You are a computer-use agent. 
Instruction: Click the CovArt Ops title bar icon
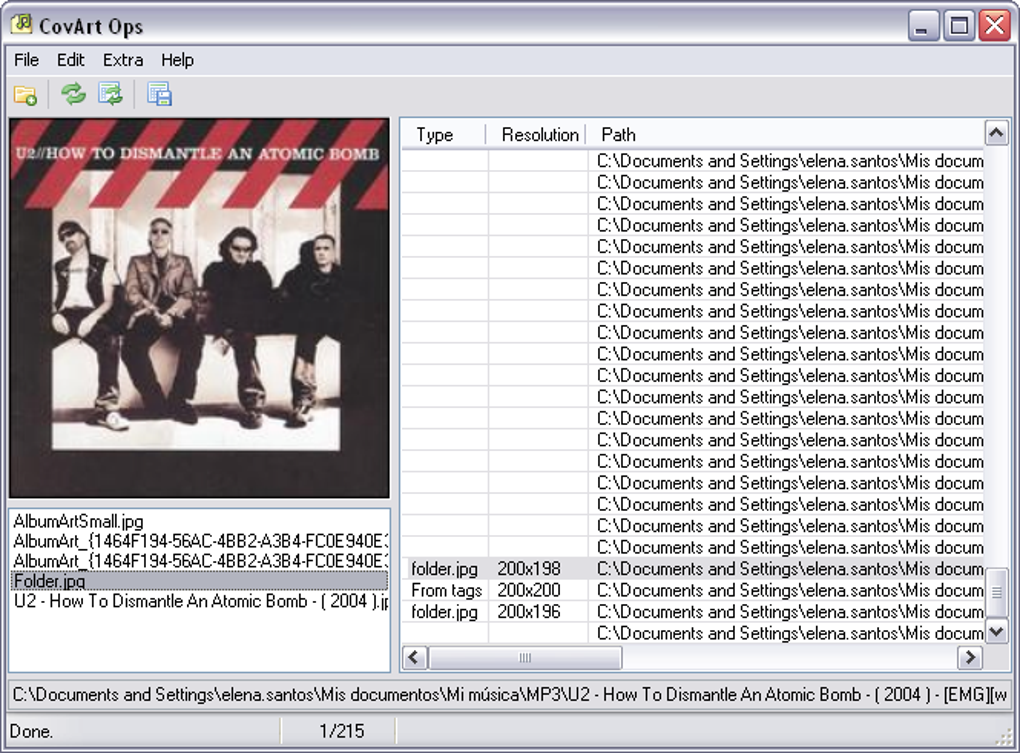(21, 24)
